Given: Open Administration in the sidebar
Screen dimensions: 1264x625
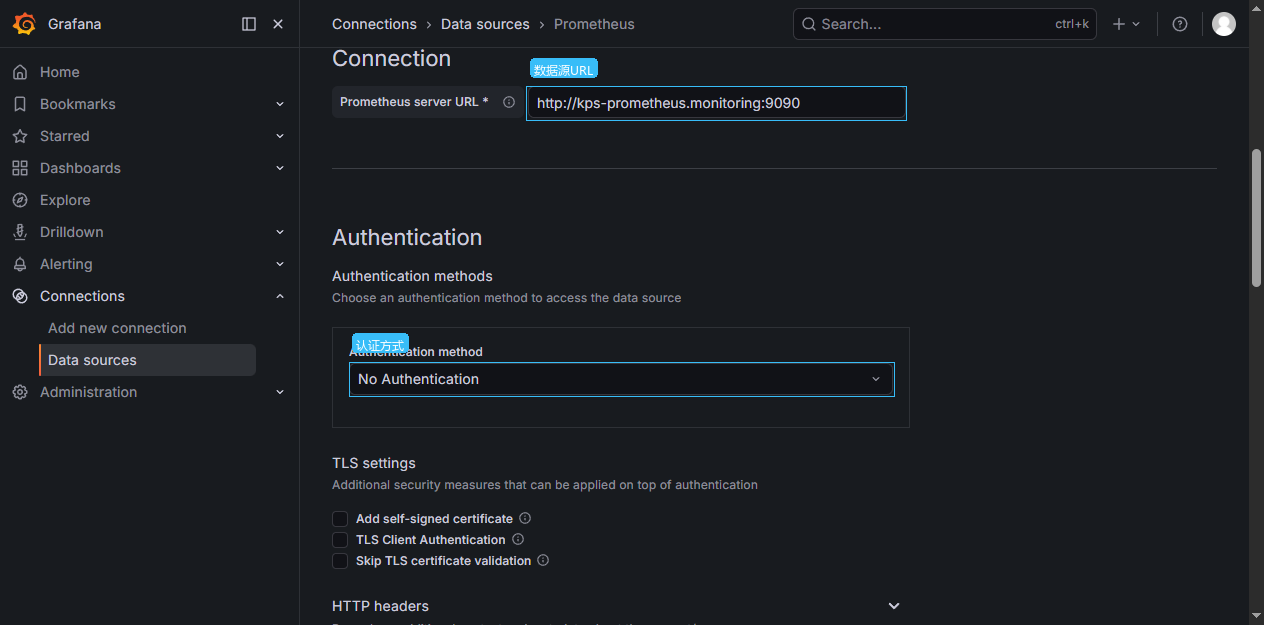Looking at the screenshot, I should pos(88,392).
